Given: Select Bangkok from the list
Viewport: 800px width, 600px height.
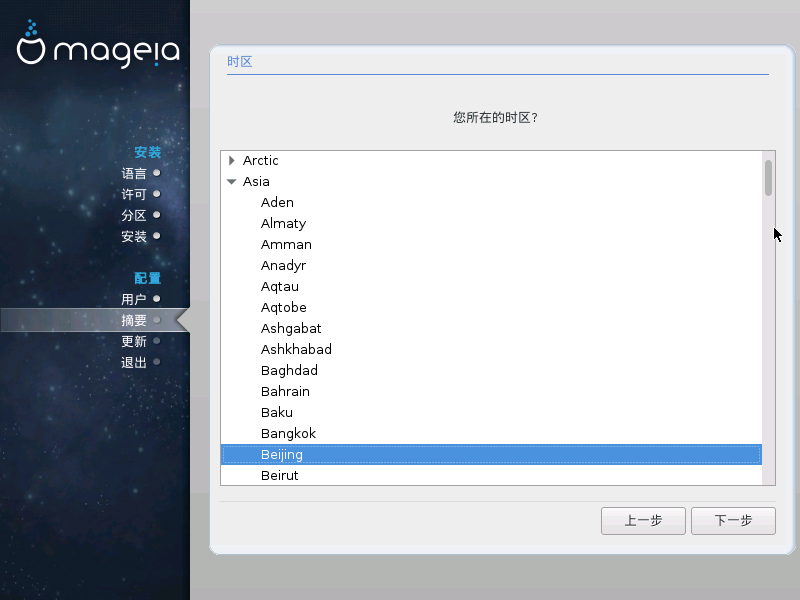Looking at the screenshot, I should tap(288, 433).
